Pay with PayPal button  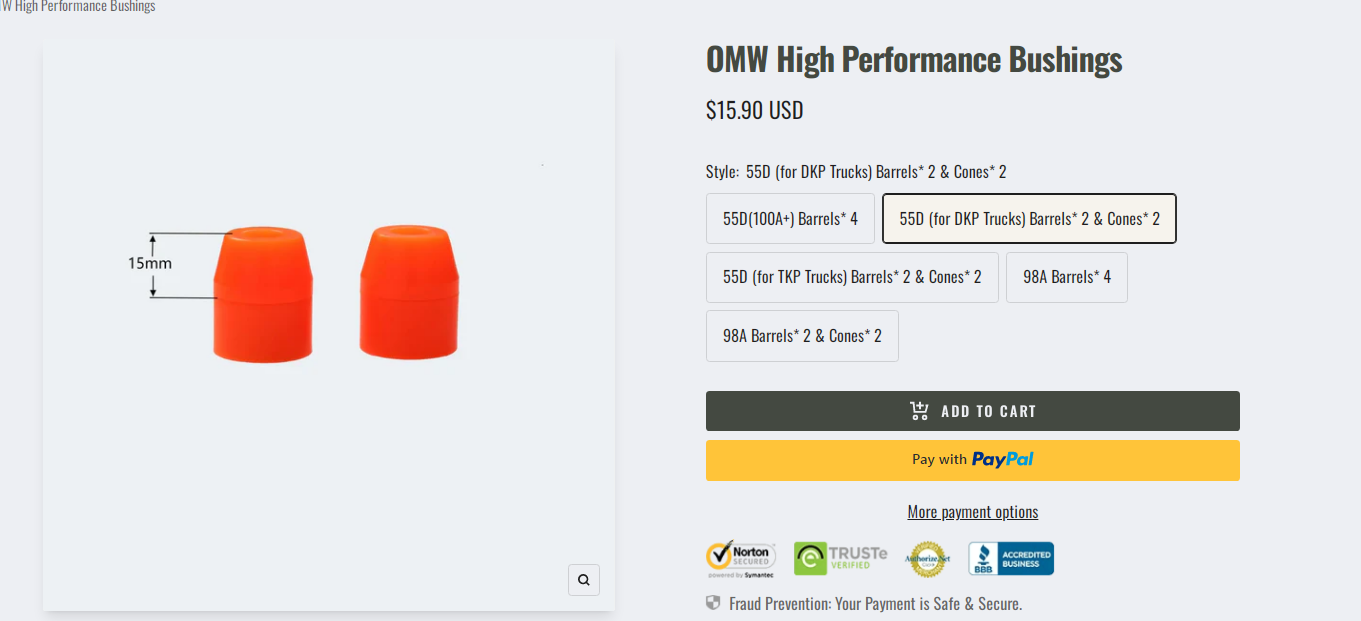click(x=972, y=460)
